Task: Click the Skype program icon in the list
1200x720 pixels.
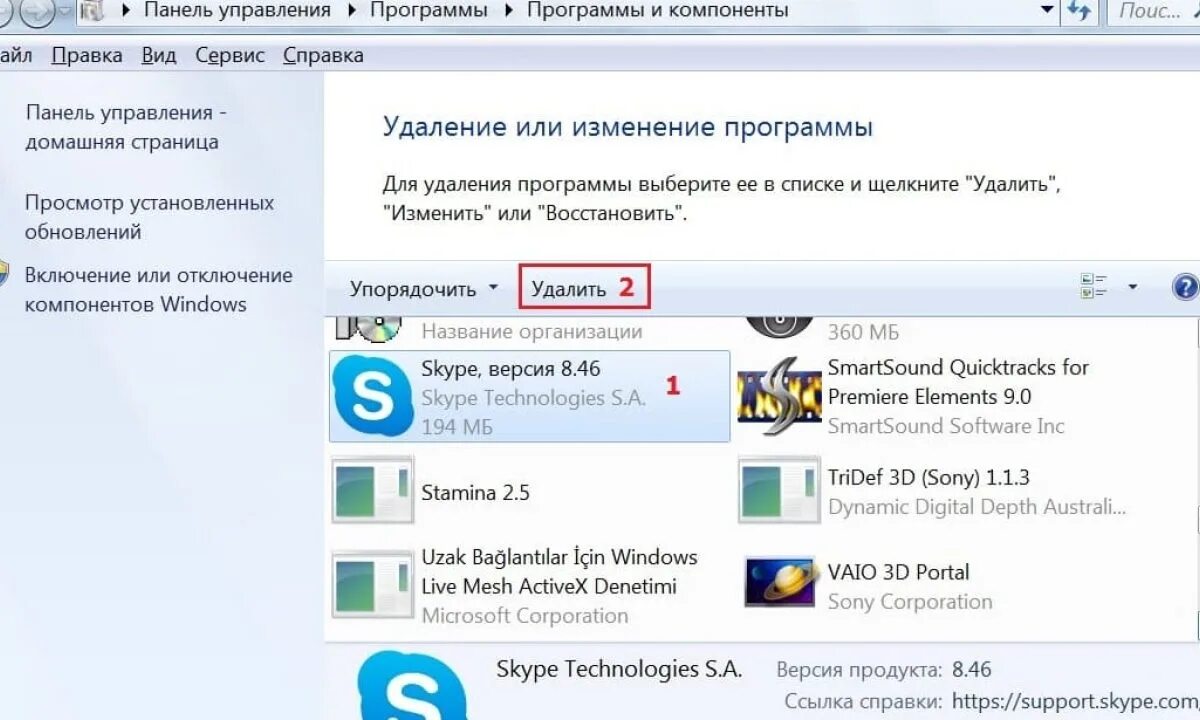Action: 373,397
